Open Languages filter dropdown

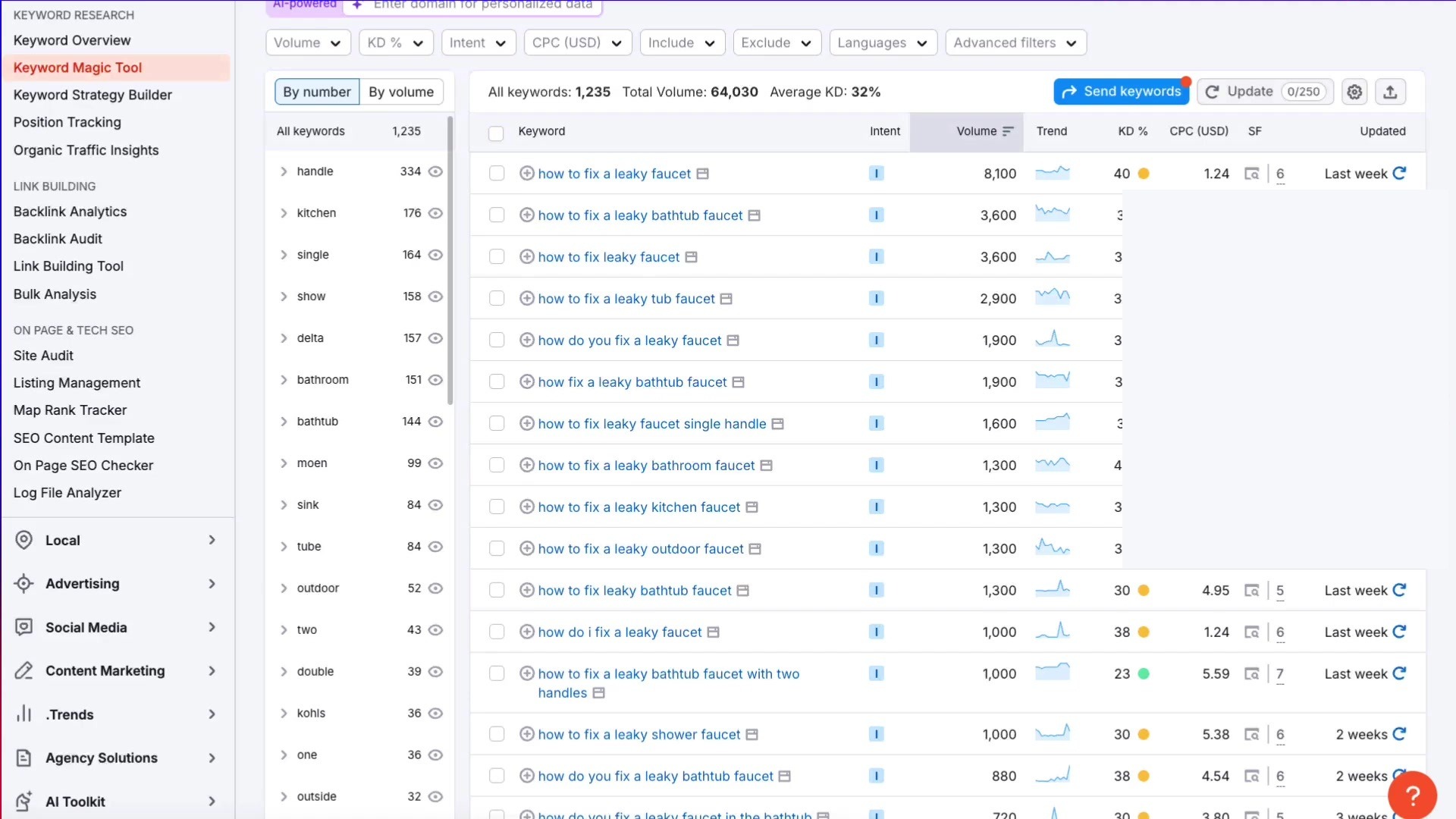coord(883,42)
